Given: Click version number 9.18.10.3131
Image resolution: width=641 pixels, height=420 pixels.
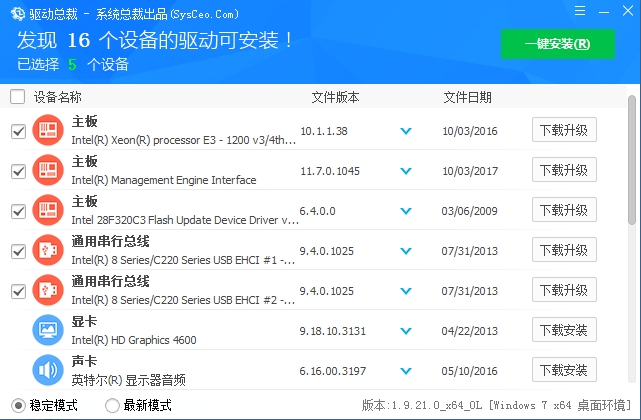Looking at the screenshot, I should pyautogui.click(x=332, y=331).
